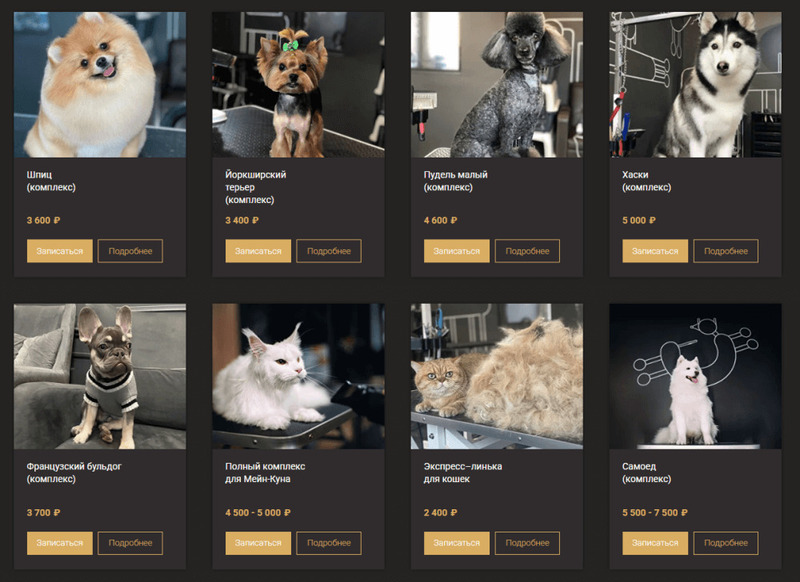Image resolution: width=800 pixels, height=582 pixels.
Task: Click 'Записаться' for Французский бульдог
Action: point(60,543)
